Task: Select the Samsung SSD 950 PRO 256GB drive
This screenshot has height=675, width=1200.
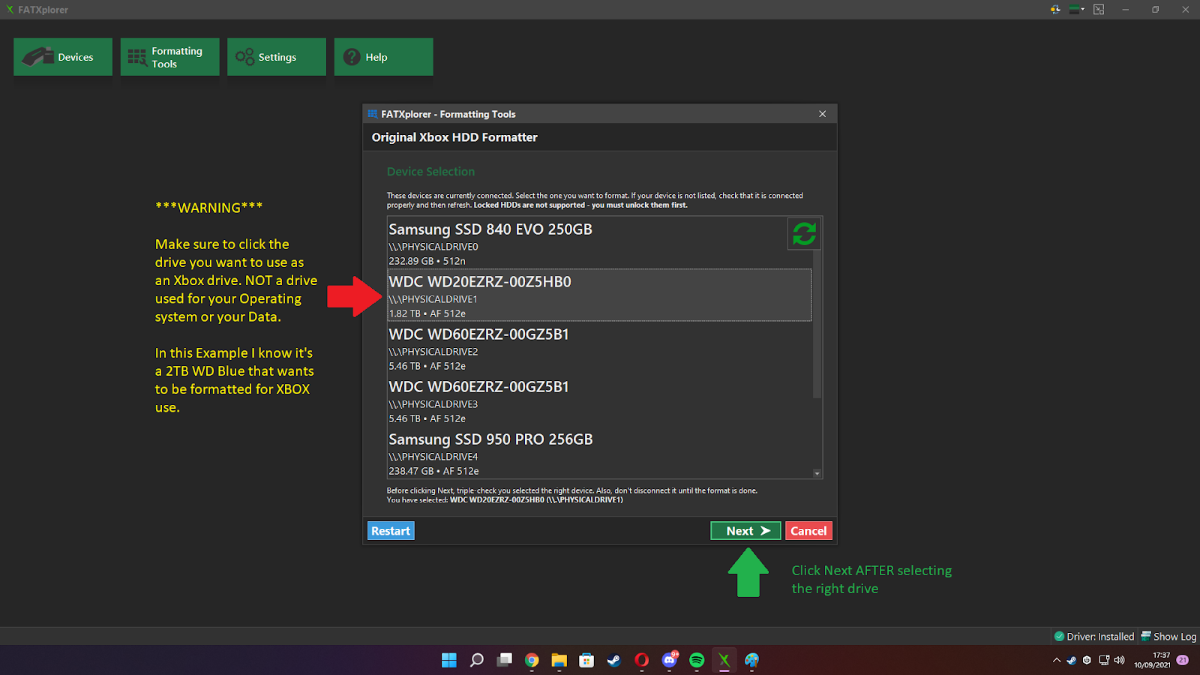Action: [x=599, y=452]
